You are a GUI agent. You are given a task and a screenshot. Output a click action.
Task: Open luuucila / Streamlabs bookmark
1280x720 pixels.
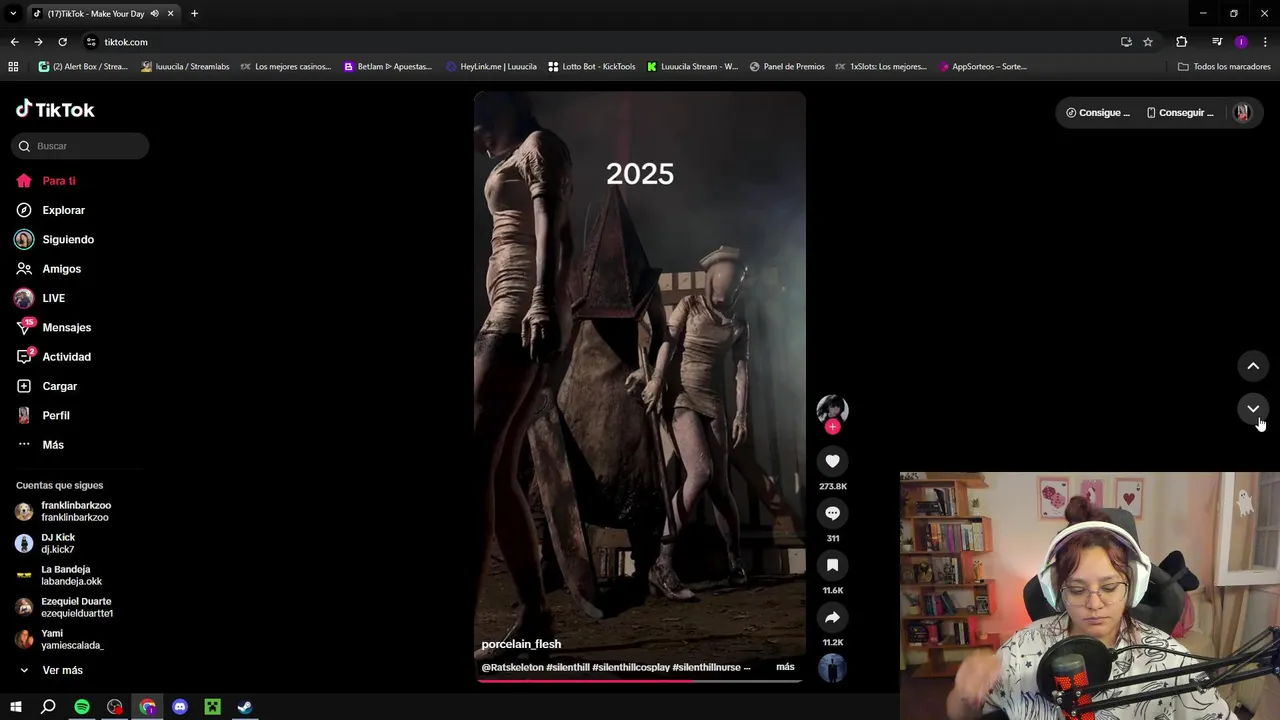186,67
